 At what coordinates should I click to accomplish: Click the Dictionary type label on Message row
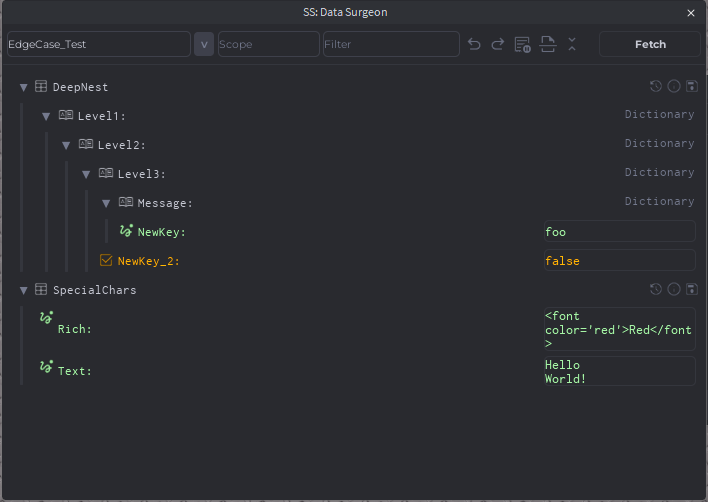coord(659,201)
